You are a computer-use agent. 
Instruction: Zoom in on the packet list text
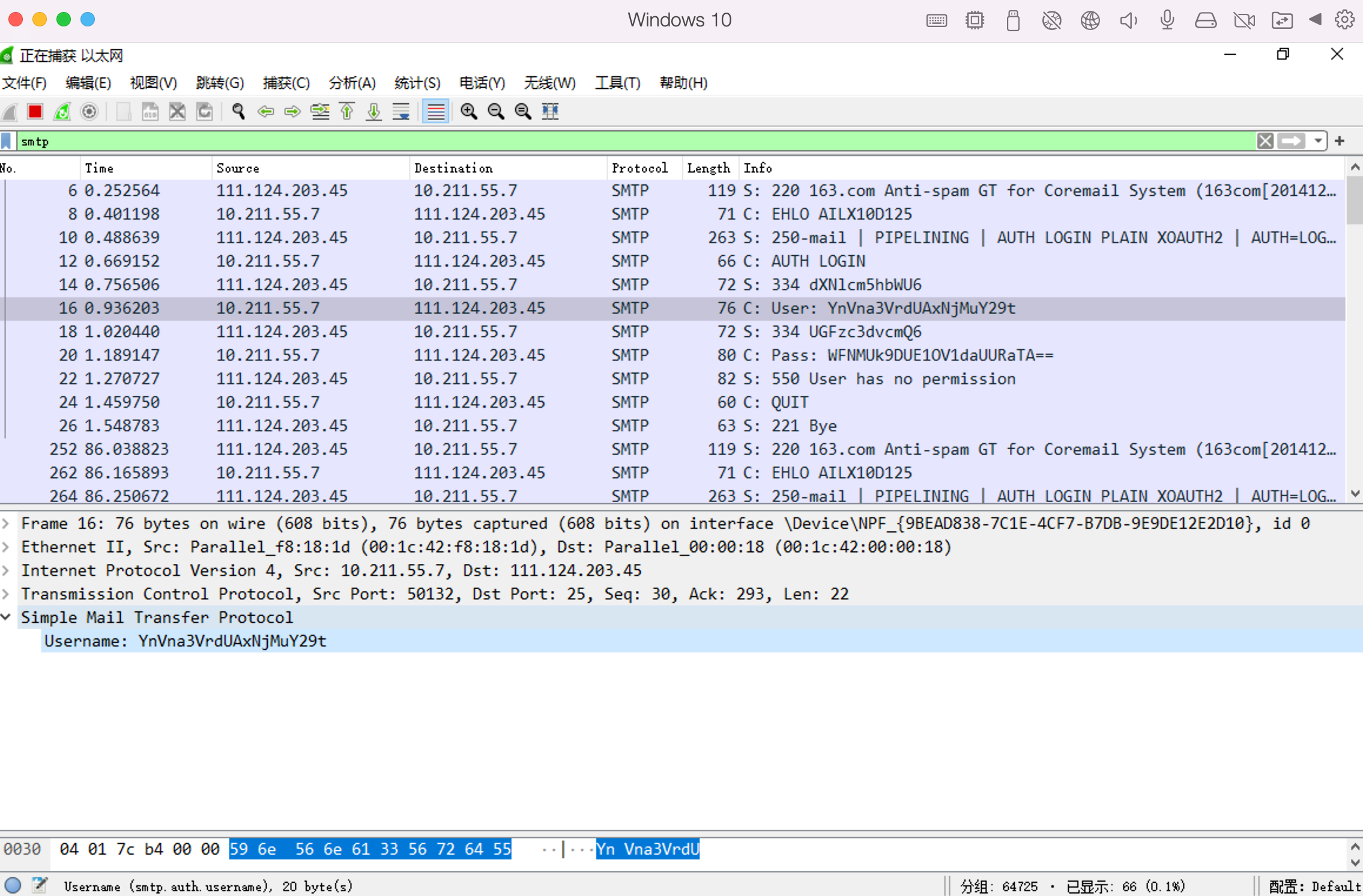click(468, 112)
